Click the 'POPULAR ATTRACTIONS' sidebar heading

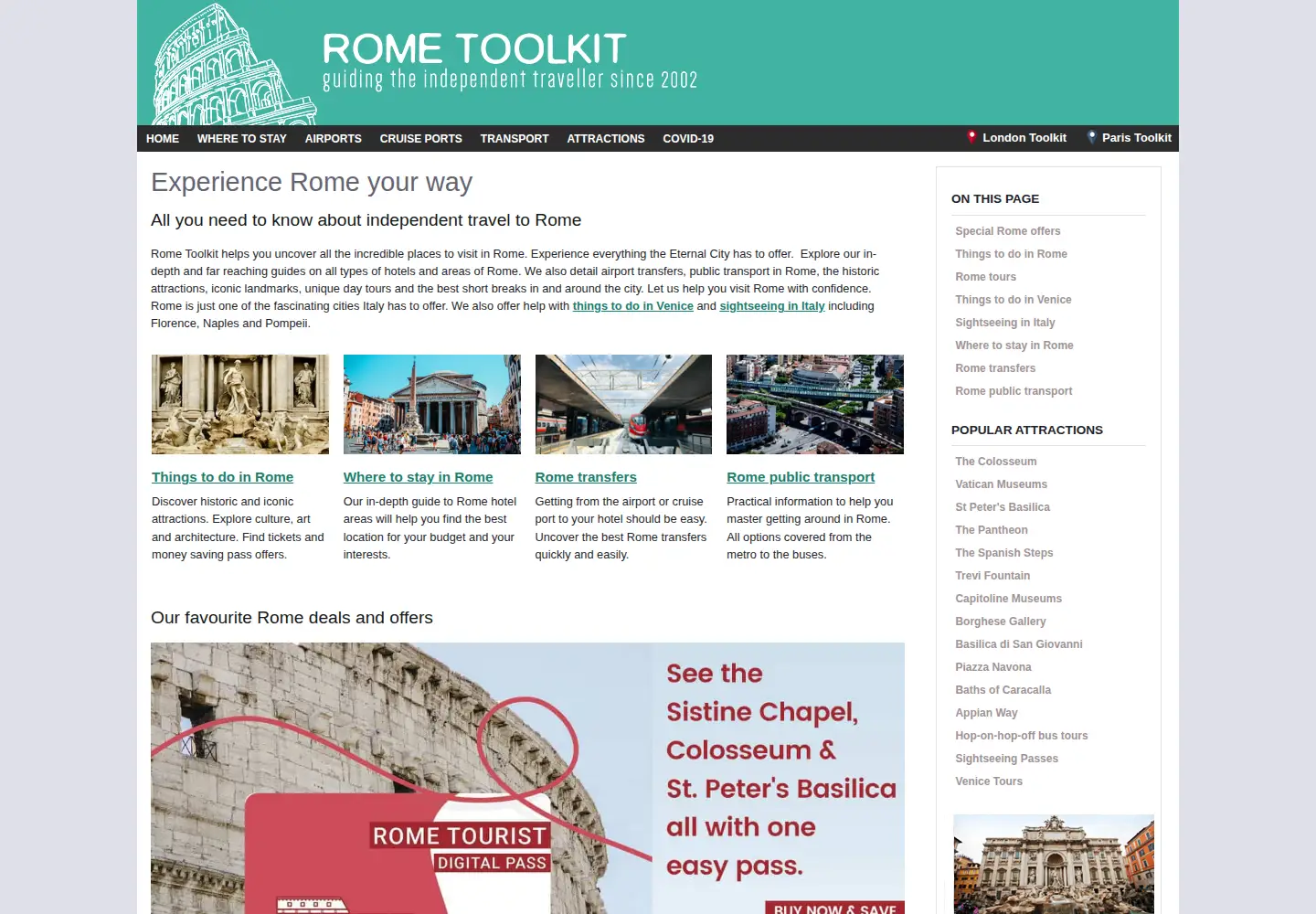(1027, 430)
